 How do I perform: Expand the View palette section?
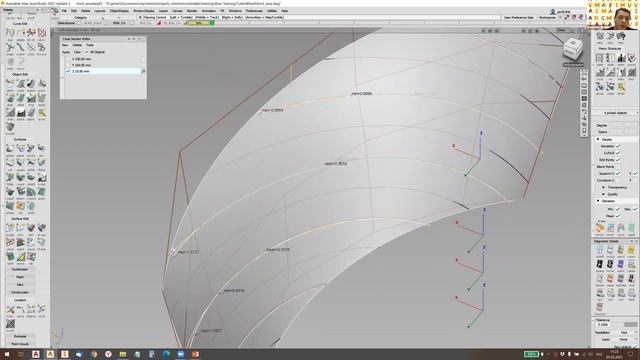coord(20,285)
